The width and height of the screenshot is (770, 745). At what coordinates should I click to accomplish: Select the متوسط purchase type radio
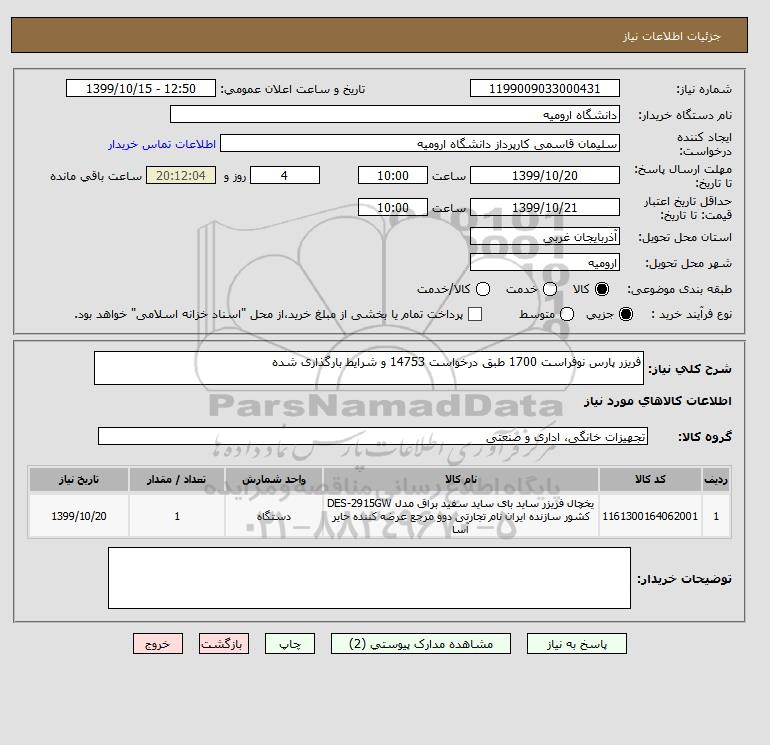click(567, 314)
